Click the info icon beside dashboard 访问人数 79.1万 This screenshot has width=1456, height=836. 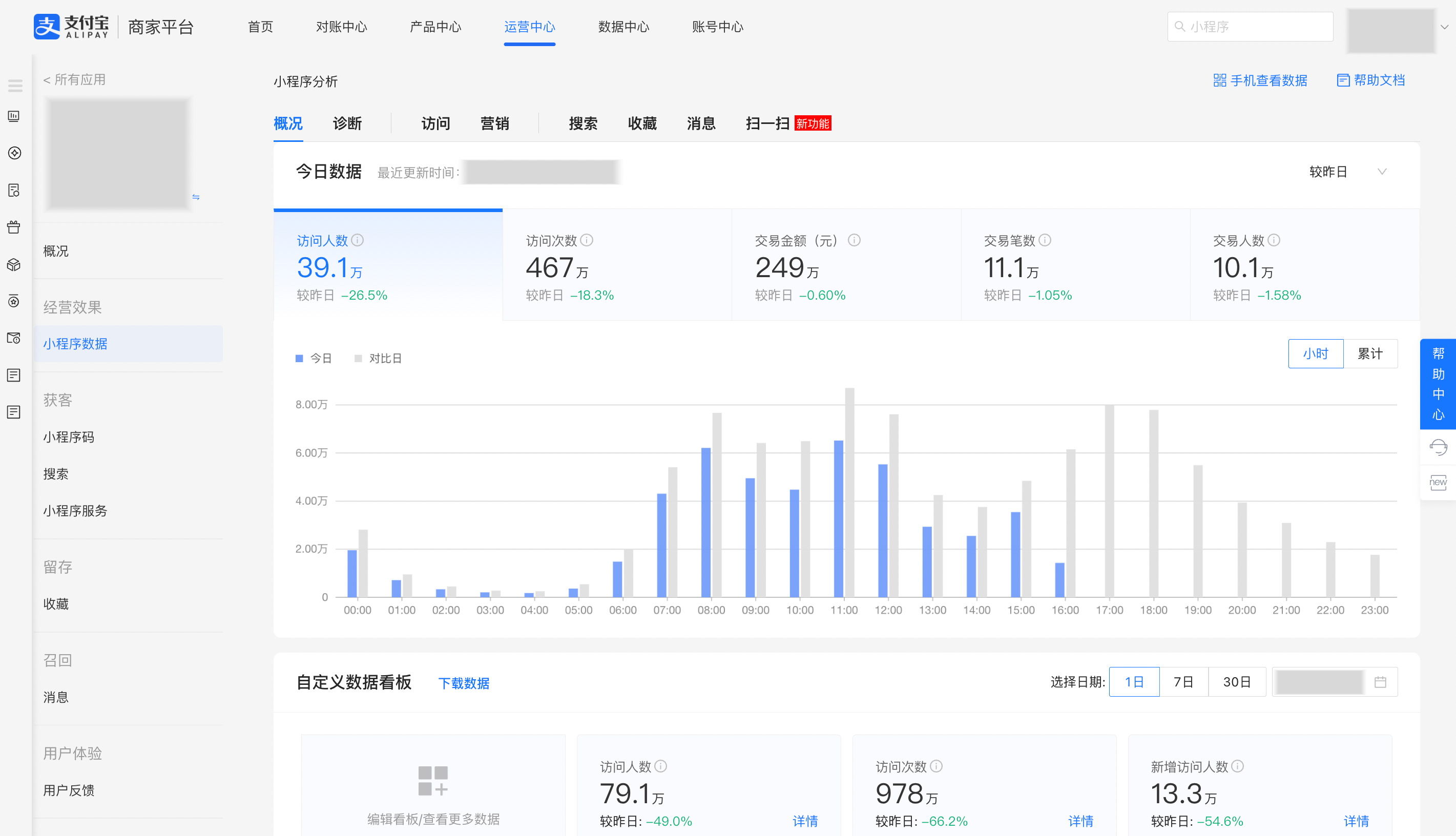(661, 766)
